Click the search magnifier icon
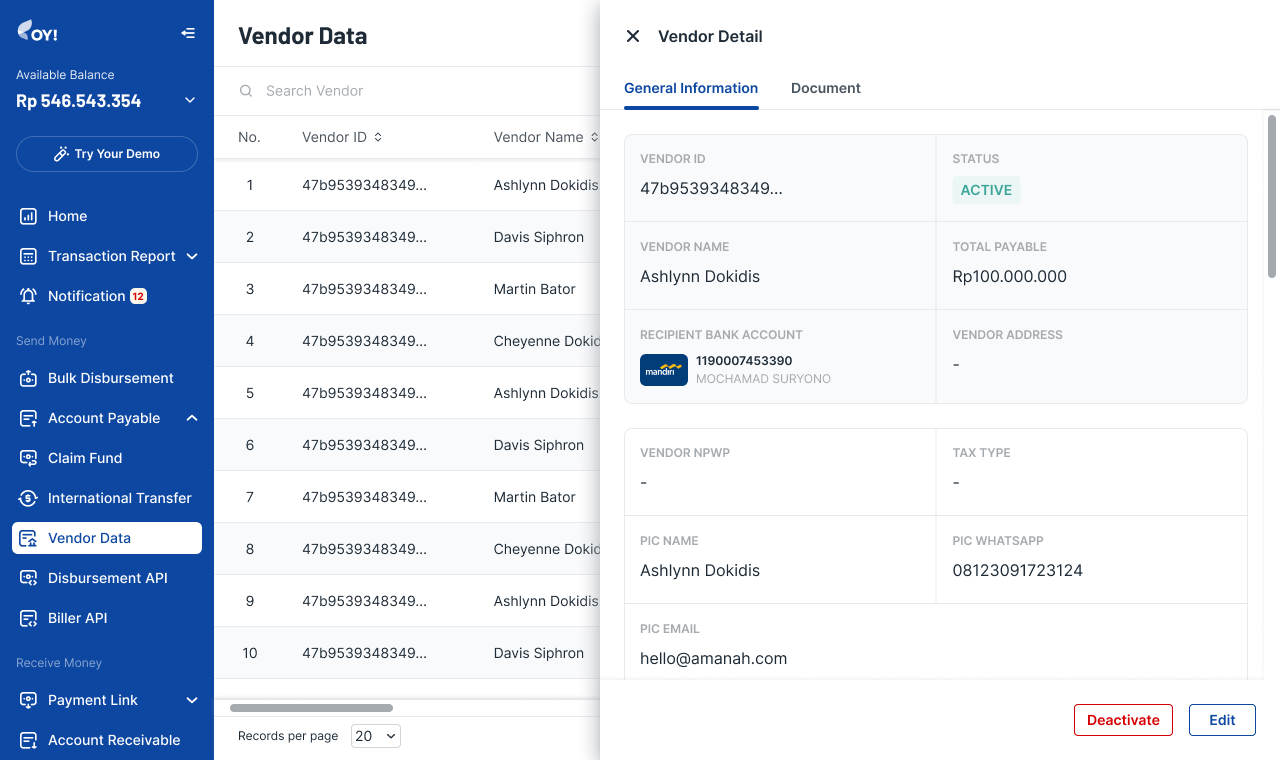Image resolution: width=1280 pixels, height=760 pixels. [x=246, y=91]
